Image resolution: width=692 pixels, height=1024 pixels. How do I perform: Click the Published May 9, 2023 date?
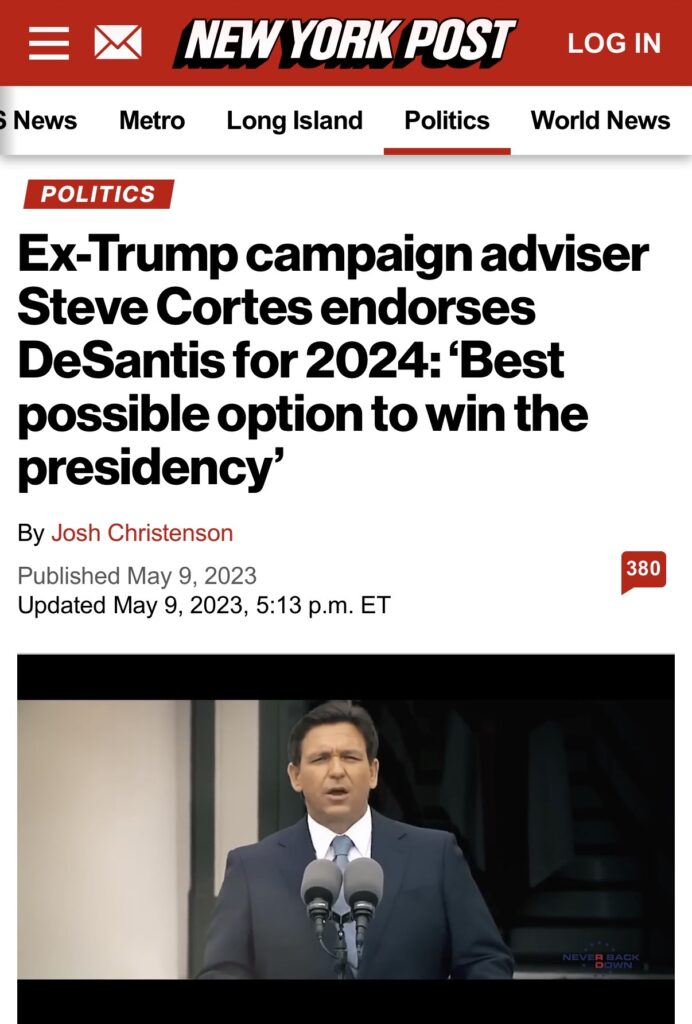(137, 576)
